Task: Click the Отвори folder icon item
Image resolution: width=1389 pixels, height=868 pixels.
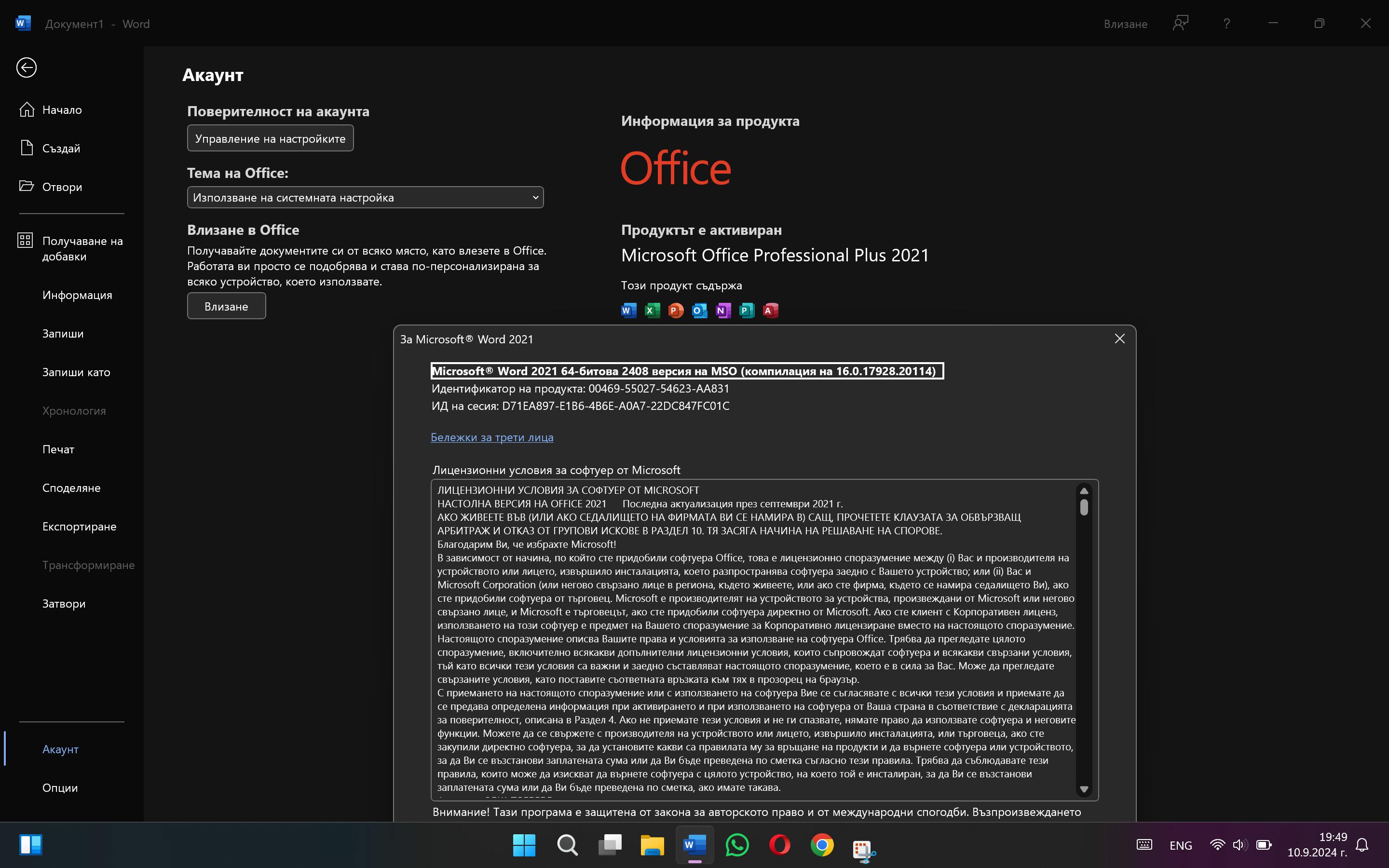Action: [61, 187]
